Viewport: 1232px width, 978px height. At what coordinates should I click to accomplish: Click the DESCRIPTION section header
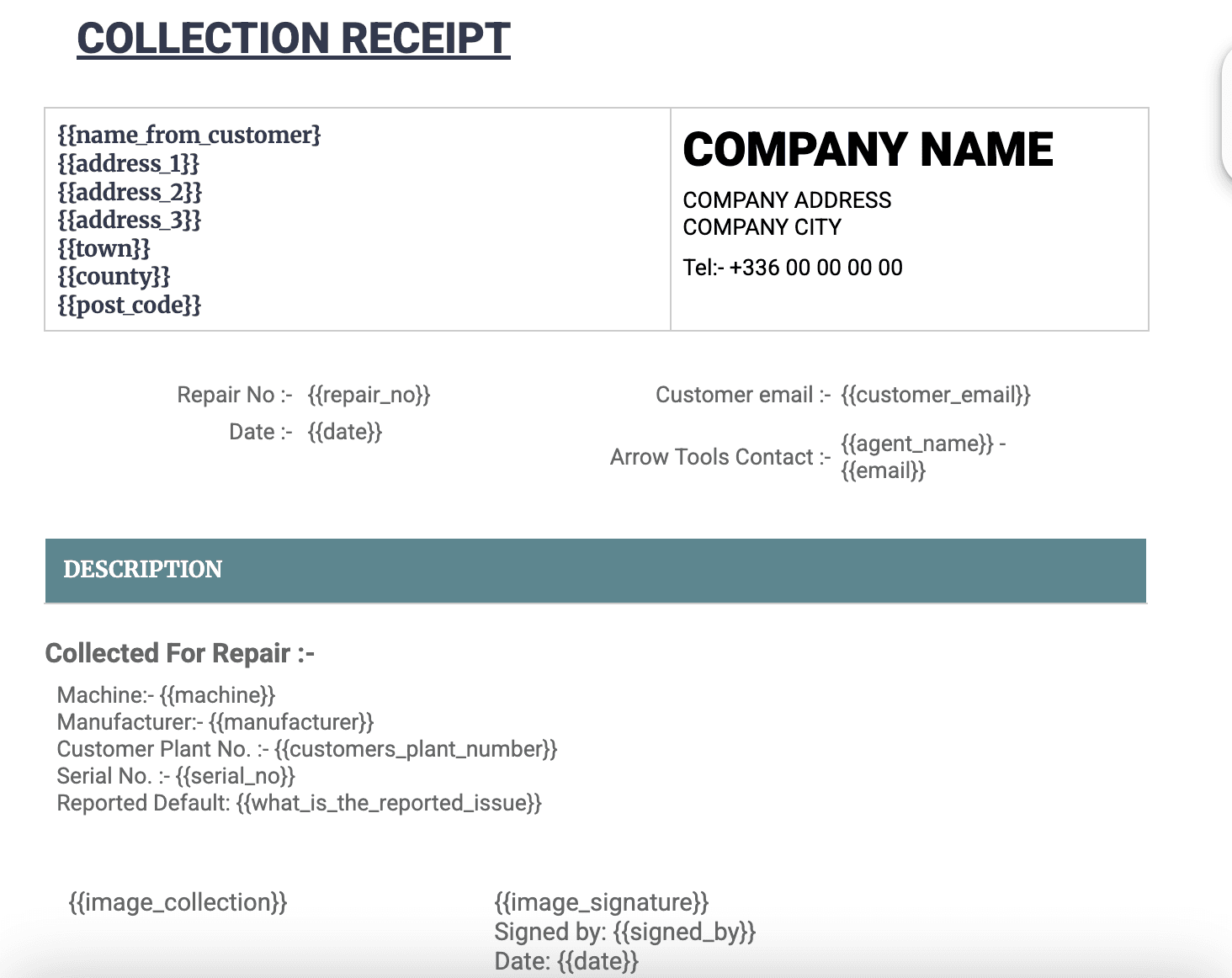point(143,570)
